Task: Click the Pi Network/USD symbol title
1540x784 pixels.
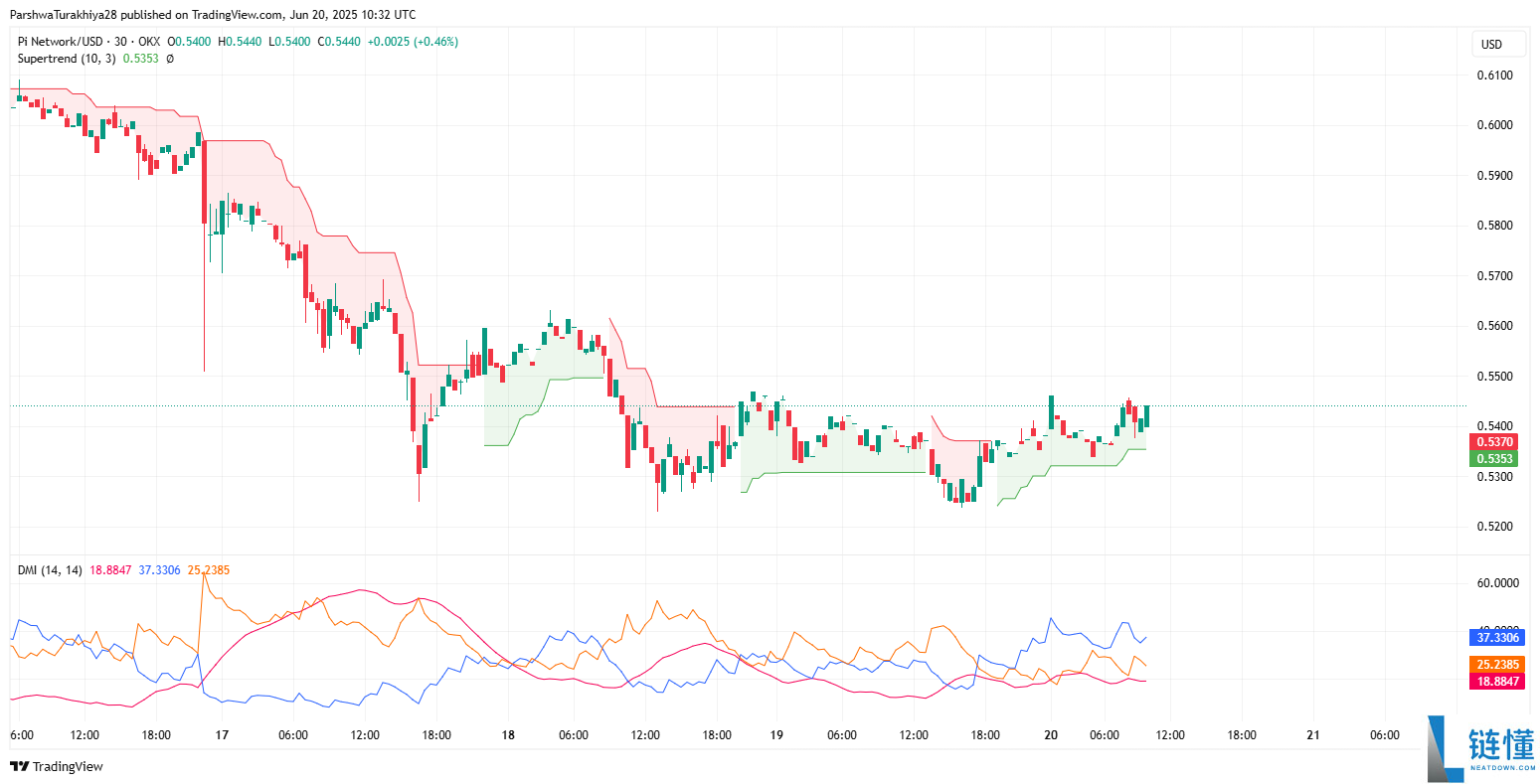Action: [63, 42]
